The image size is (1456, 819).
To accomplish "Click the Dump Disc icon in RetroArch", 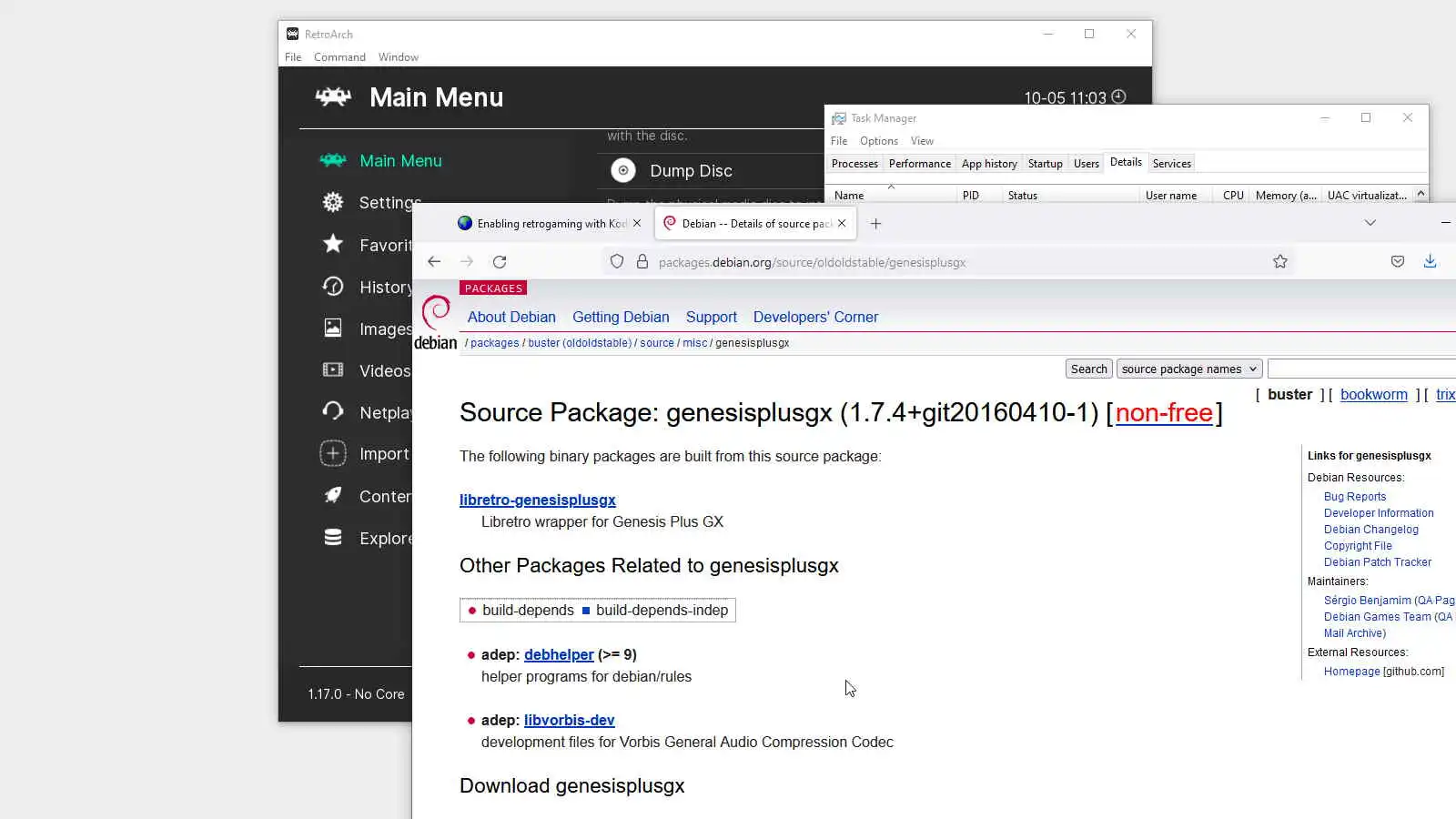I will coord(623,170).
